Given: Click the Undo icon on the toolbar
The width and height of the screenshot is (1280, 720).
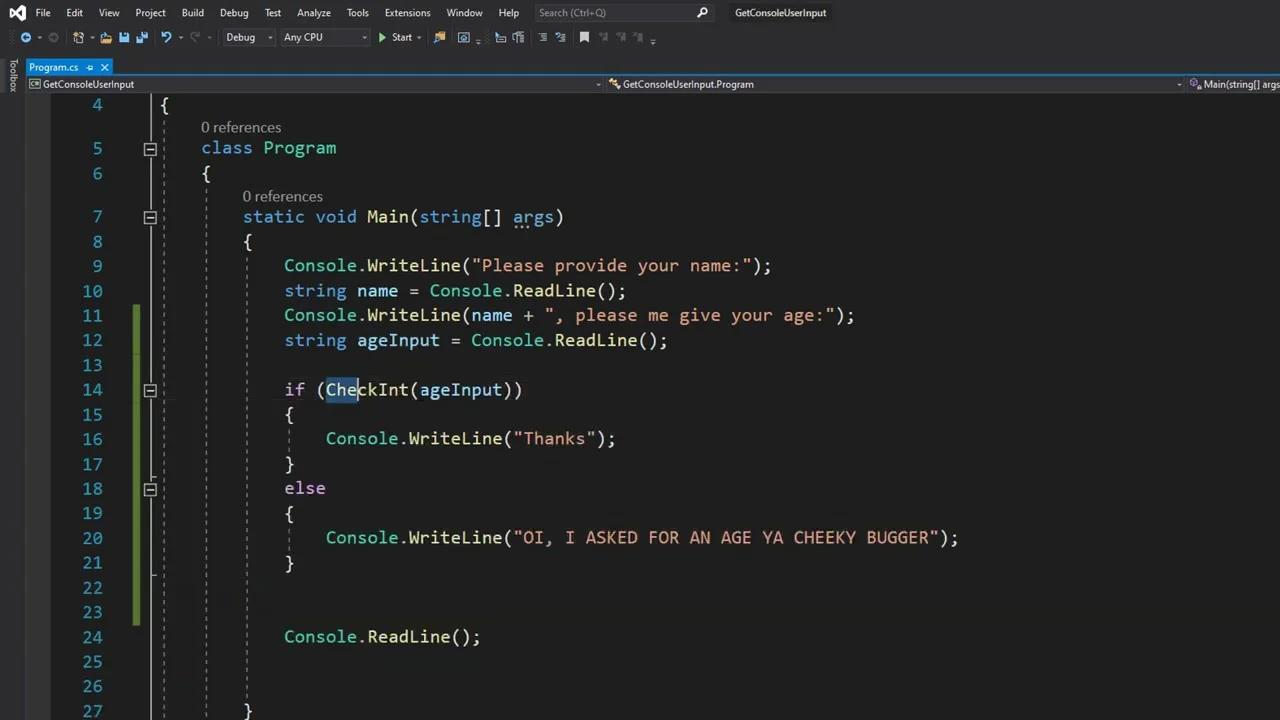Looking at the screenshot, I should click(x=167, y=37).
